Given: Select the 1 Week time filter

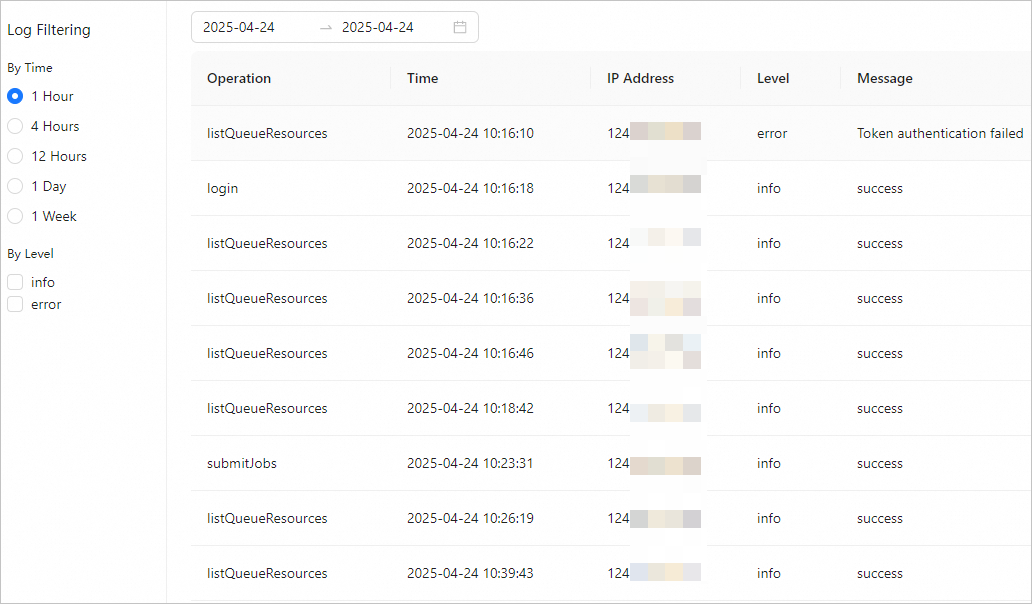Looking at the screenshot, I should tap(15, 216).
